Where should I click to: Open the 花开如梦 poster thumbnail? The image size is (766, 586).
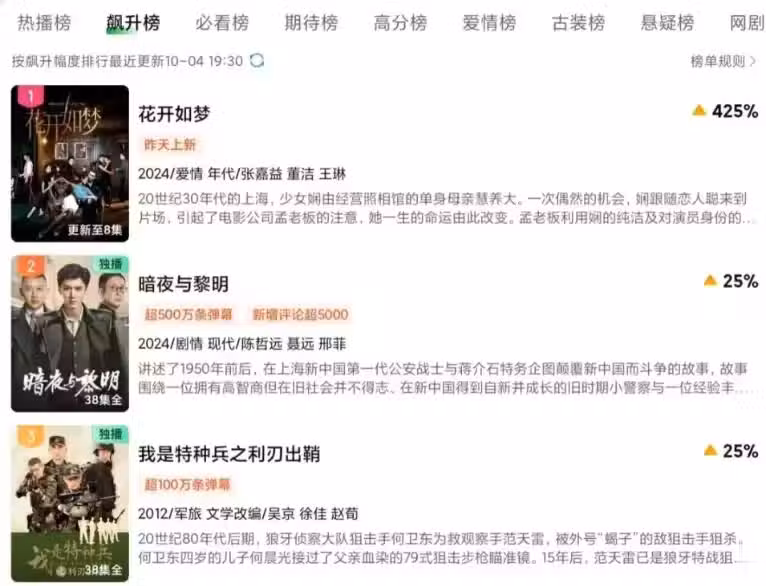[x=70, y=164]
